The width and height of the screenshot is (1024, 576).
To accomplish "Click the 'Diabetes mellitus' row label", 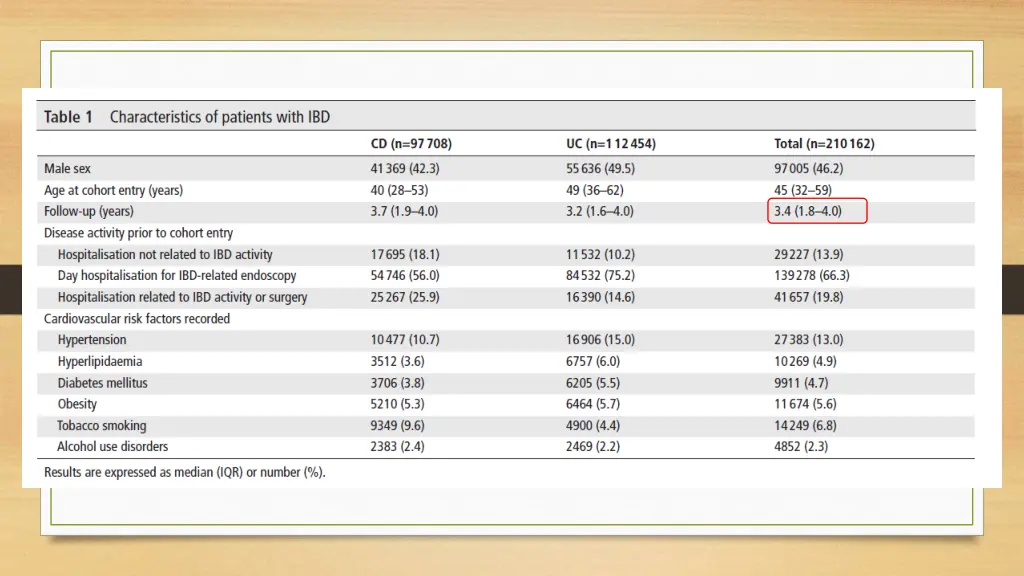I will [x=103, y=383].
